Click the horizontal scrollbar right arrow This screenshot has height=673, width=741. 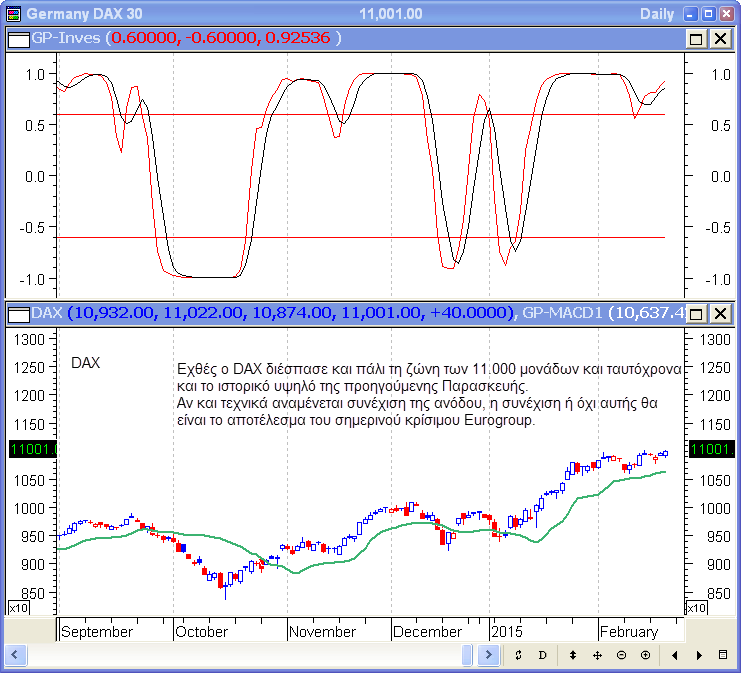489,655
